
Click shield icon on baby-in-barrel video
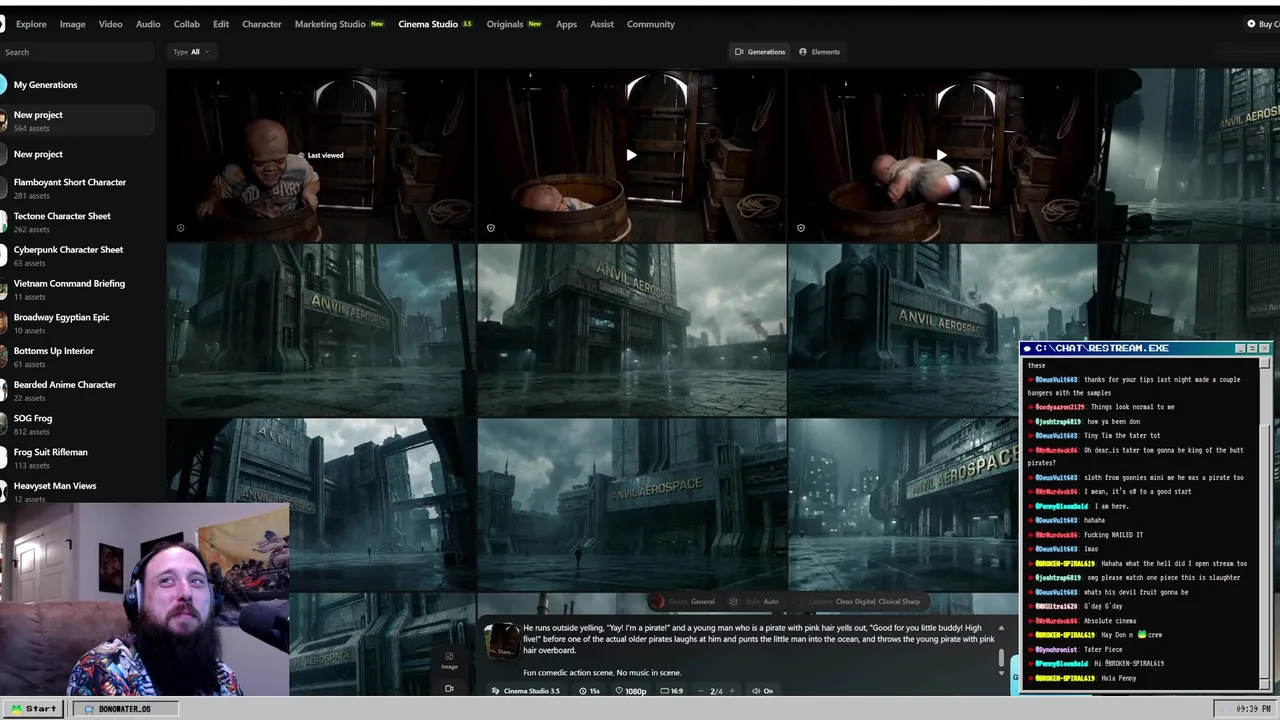(x=490, y=228)
